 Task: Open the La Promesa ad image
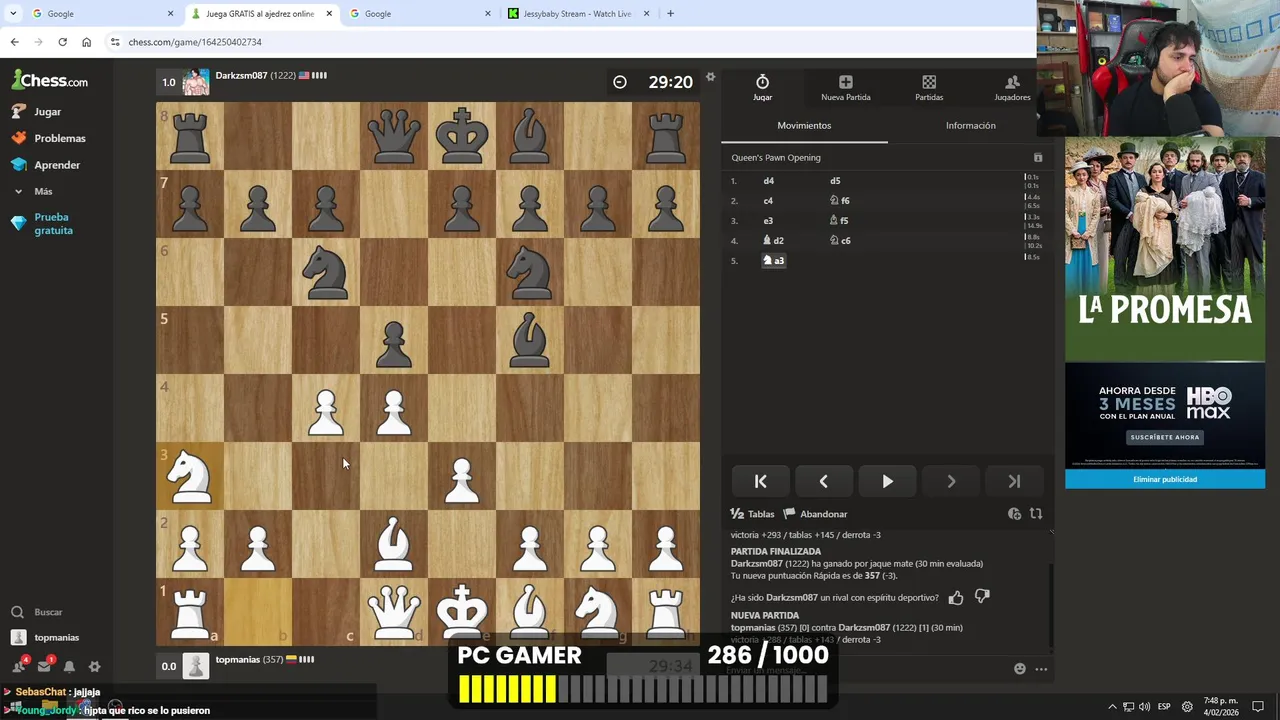pyautogui.click(x=1165, y=248)
